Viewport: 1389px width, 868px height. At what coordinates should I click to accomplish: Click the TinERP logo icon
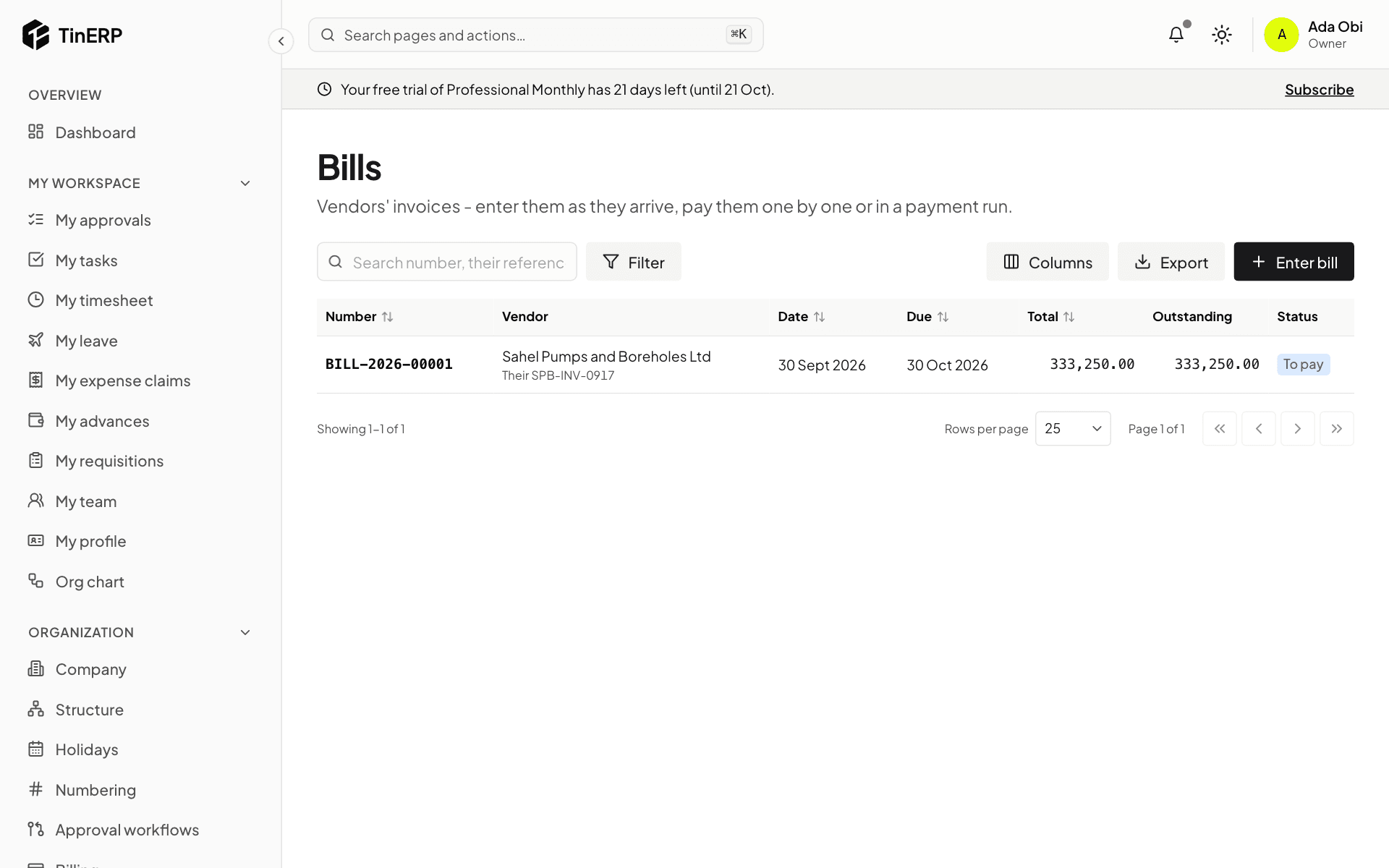pos(35,35)
